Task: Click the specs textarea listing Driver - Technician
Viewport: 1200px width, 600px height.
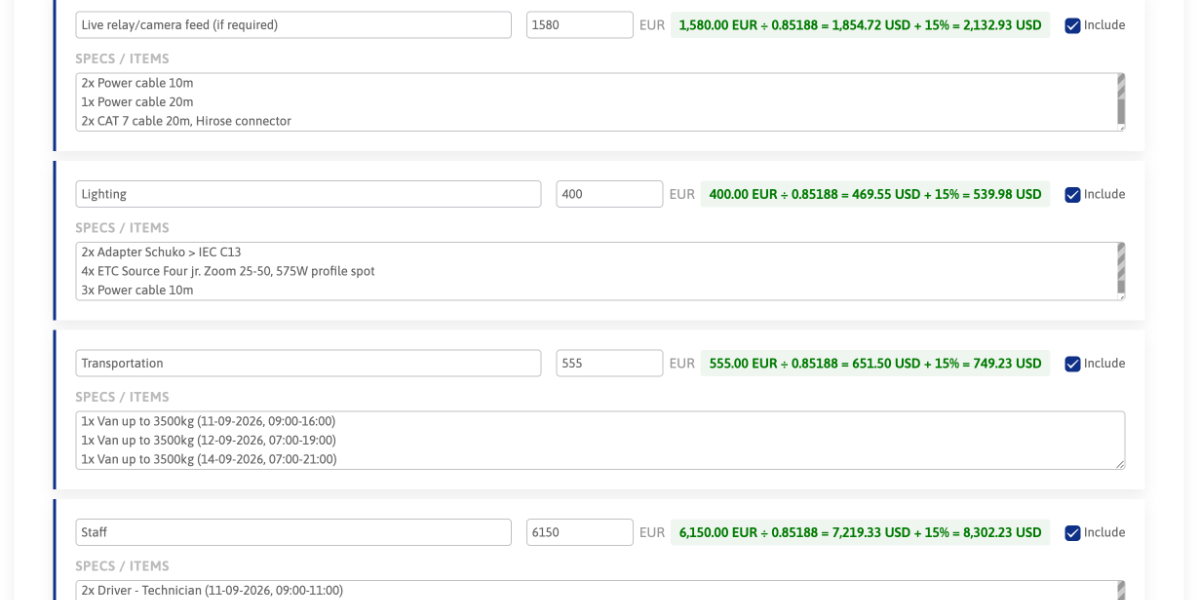Action: coord(600,590)
